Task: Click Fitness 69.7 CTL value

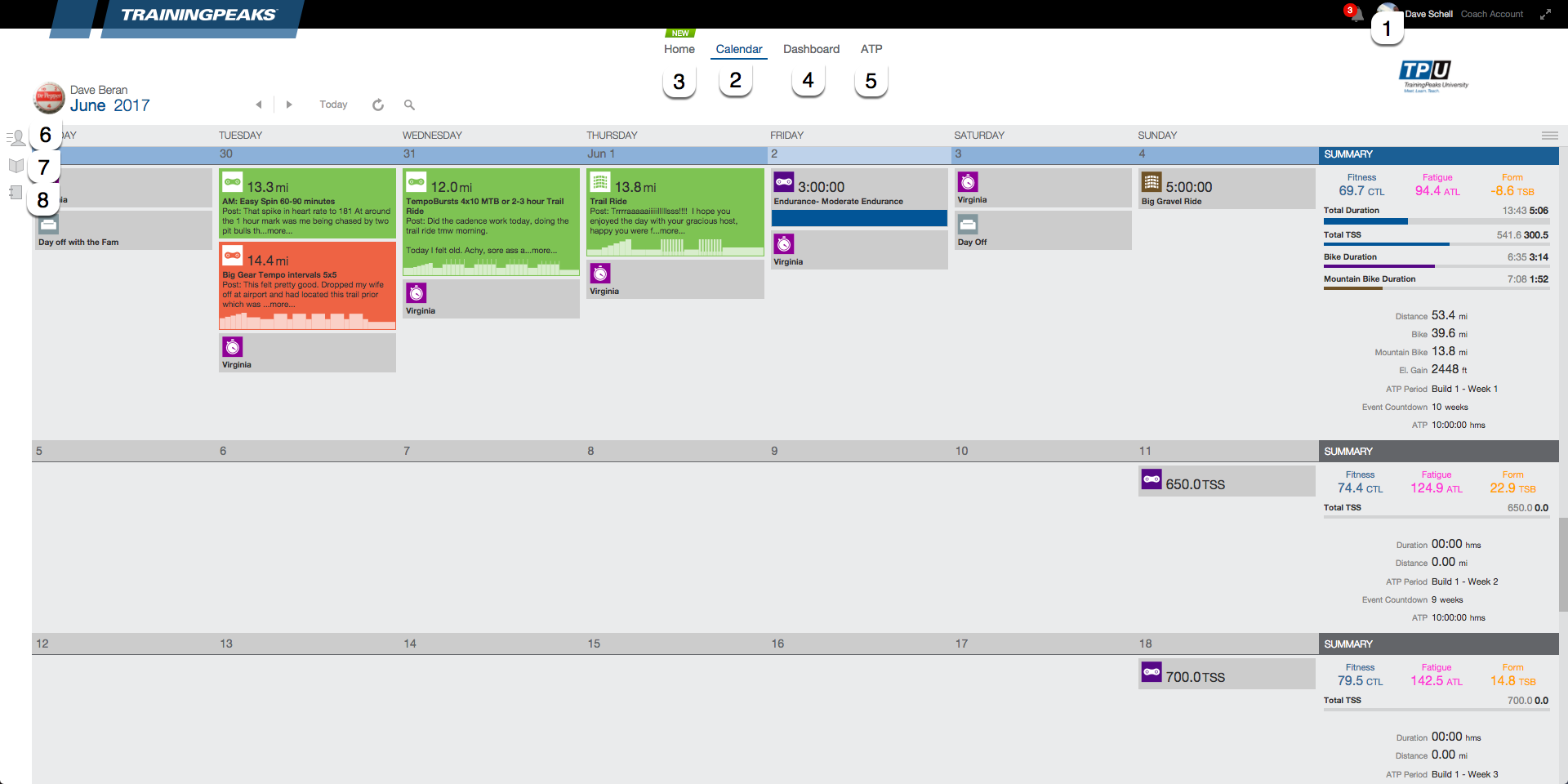Action: pos(1361,191)
